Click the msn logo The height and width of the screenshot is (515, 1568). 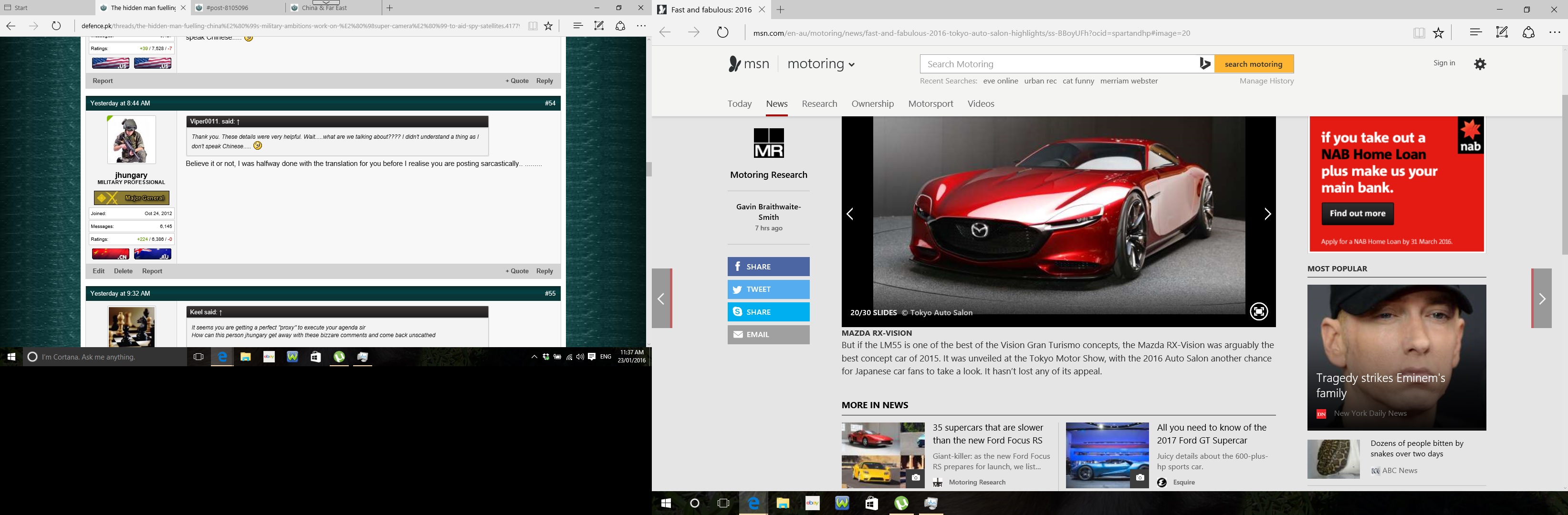(749, 64)
